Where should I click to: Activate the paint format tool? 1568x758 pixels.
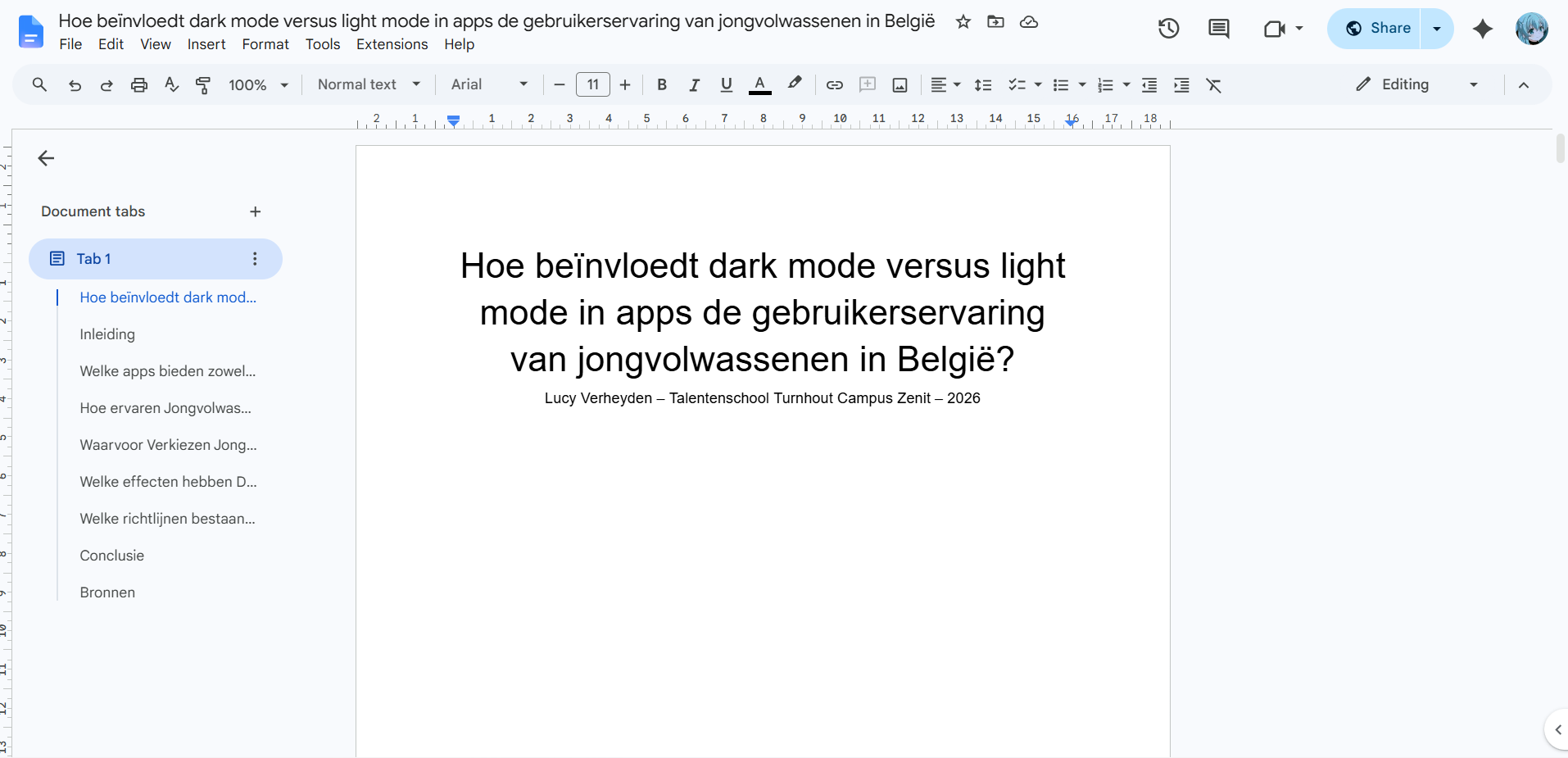click(203, 84)
